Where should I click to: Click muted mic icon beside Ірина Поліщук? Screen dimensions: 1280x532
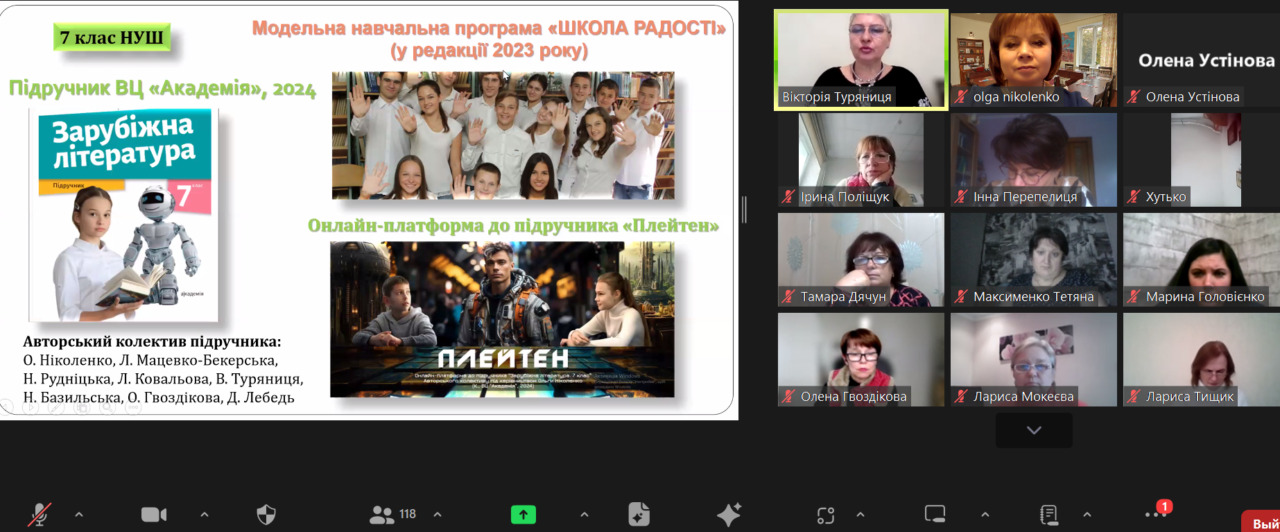pos(789,197)
